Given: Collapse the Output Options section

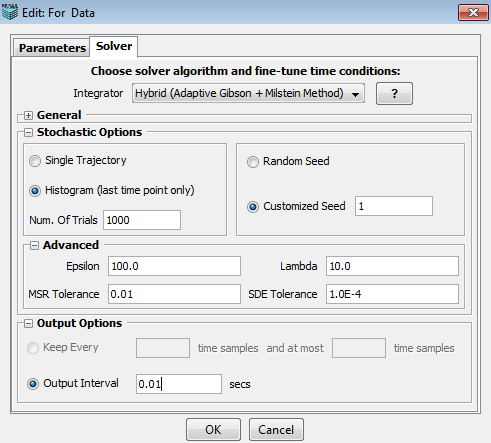Looking at the screenshot, I should tap(29, 324).
